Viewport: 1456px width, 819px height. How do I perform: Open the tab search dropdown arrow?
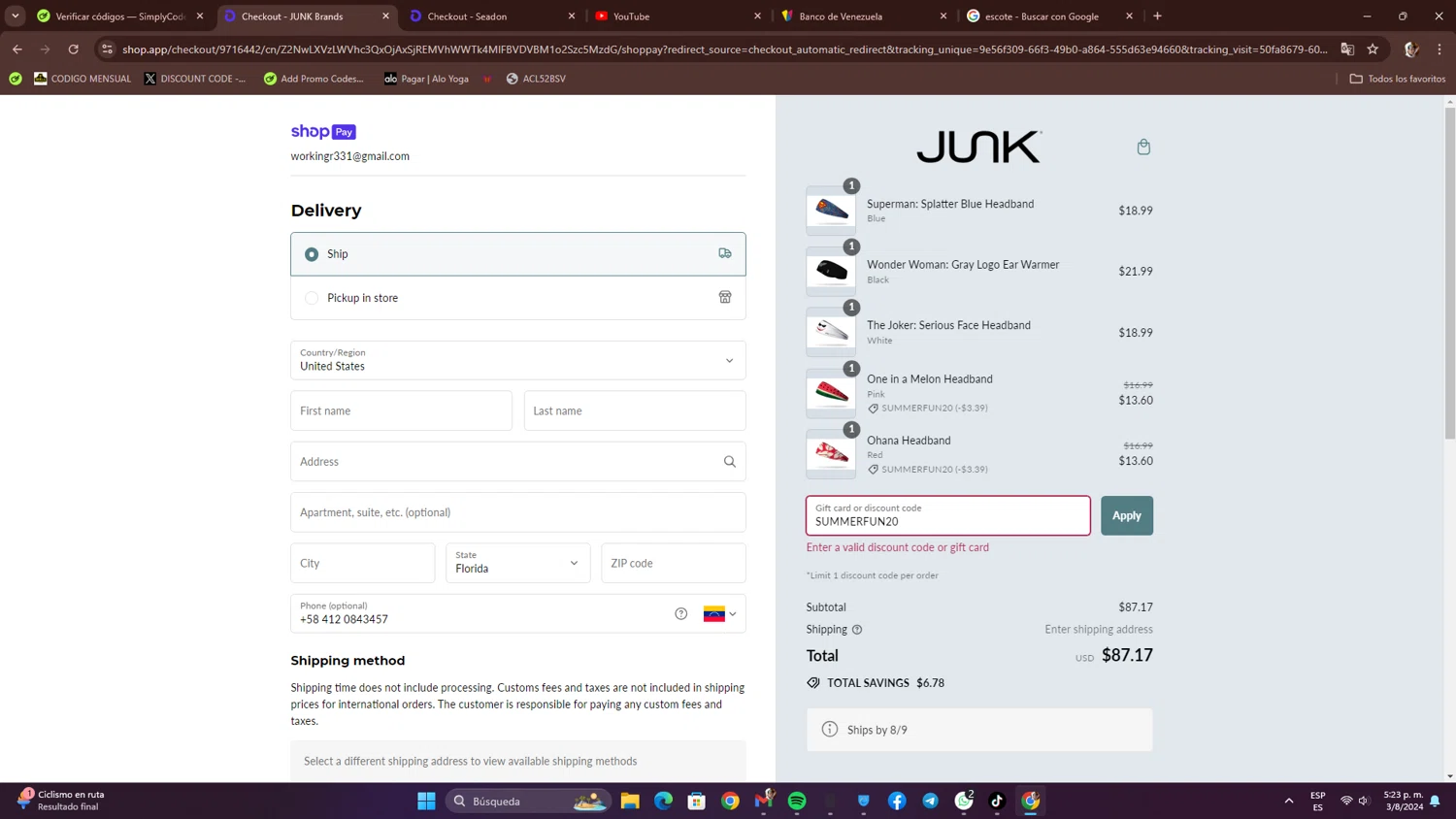pos(16,16)
